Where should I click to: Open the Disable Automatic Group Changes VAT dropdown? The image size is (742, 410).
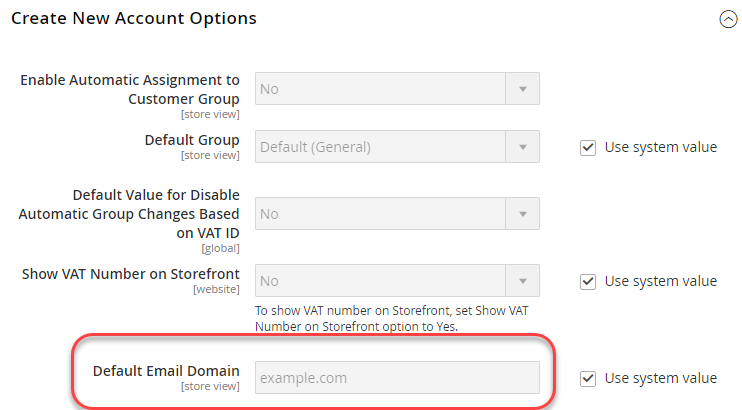click(397, 214)
